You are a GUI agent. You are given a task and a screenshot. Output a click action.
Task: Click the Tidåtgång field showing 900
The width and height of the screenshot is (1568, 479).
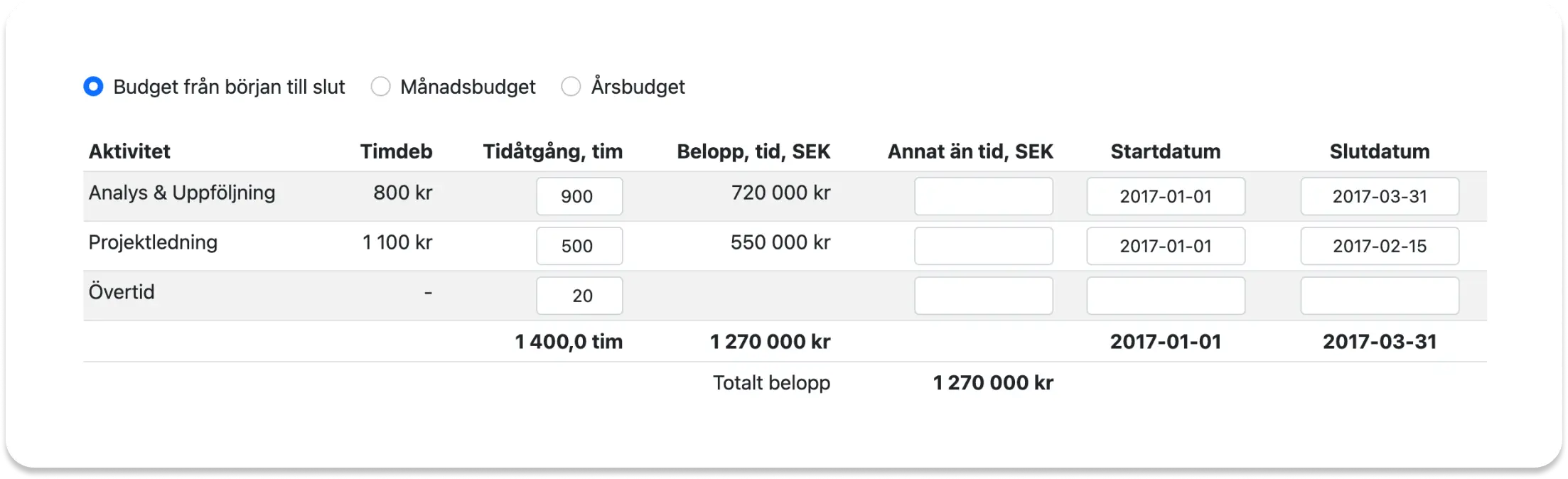pos(579,196)
